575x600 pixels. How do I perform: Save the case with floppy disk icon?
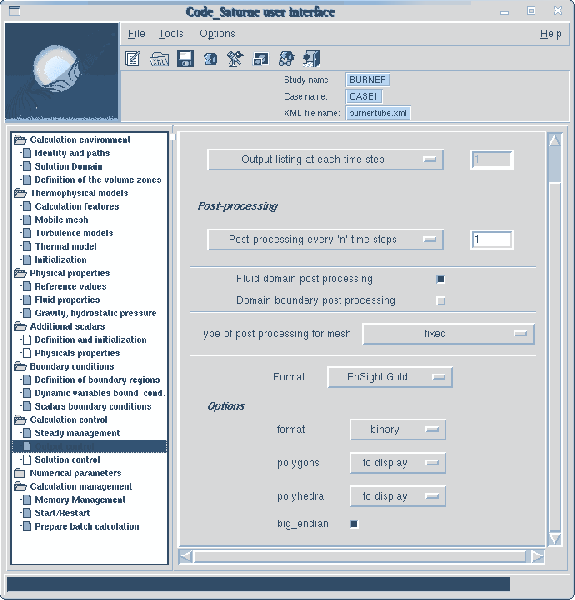186,59
